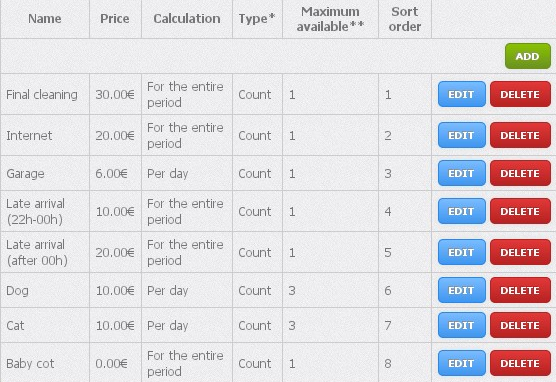Edit the Baby cot extra
Viewport: 556px width, 382px height.
click(462, 363)
